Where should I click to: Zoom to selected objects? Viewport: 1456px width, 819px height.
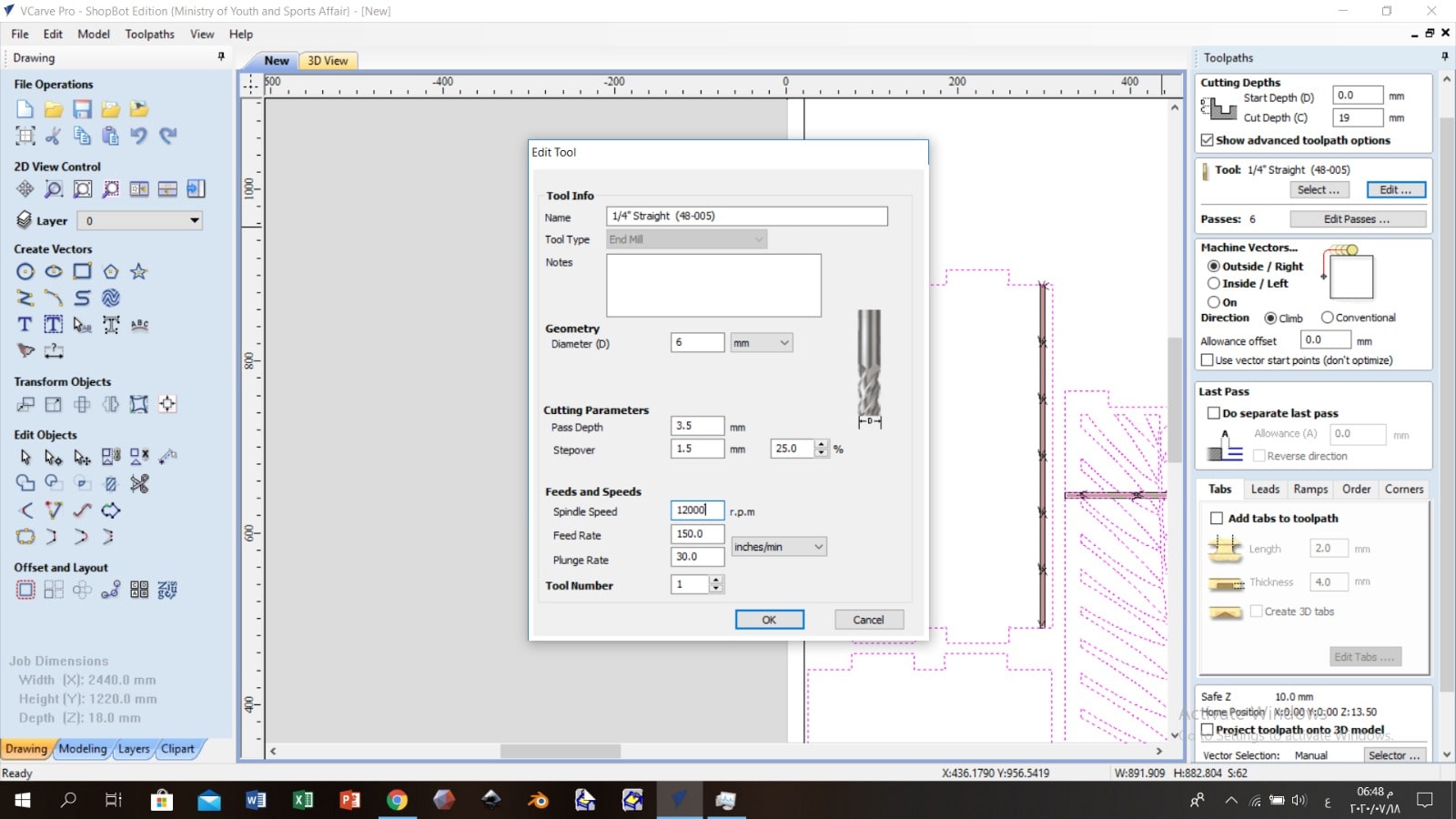tap(110, 189)
